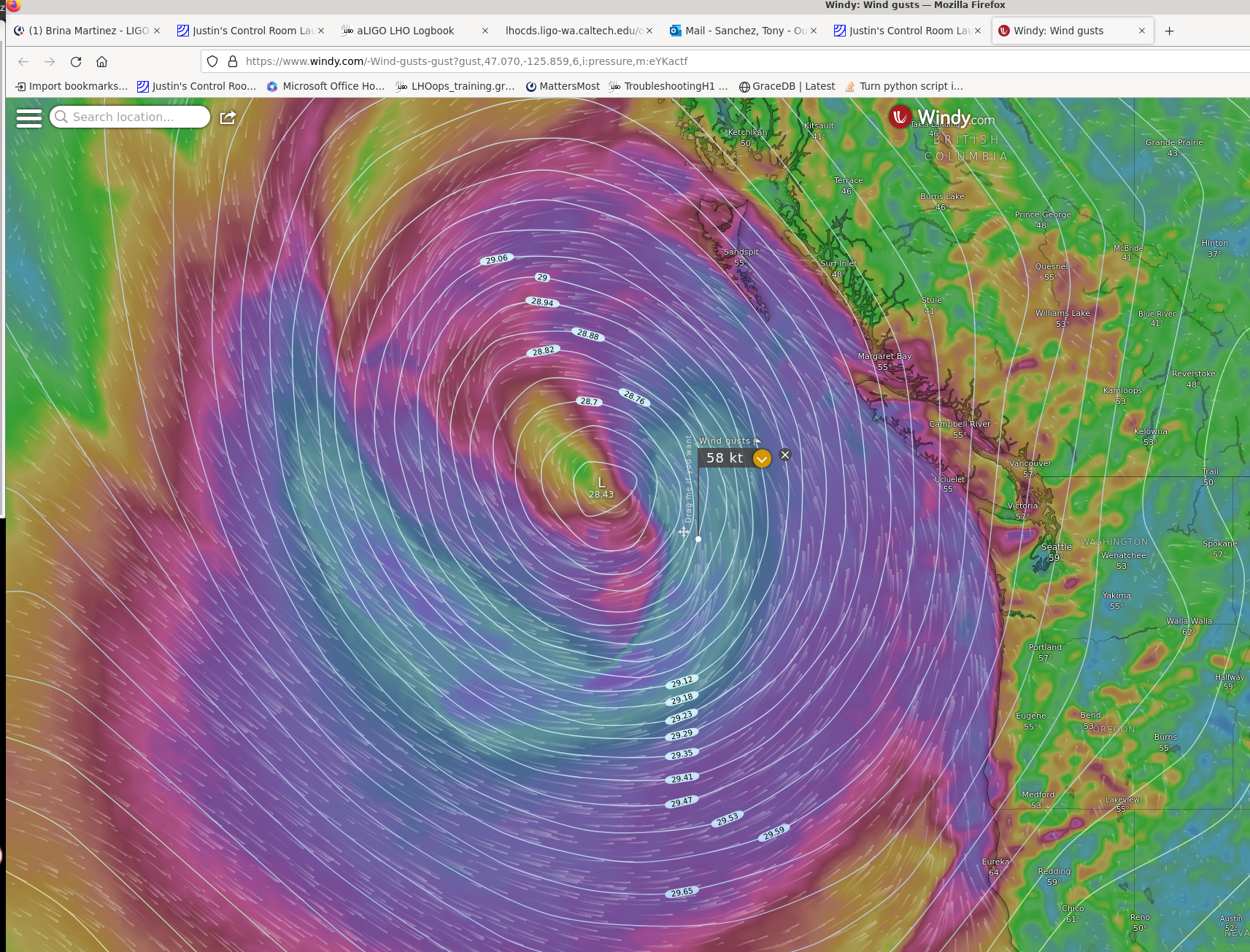Open Turn python script bookmark
This screenshot has height=952, width=1250.
904,86
